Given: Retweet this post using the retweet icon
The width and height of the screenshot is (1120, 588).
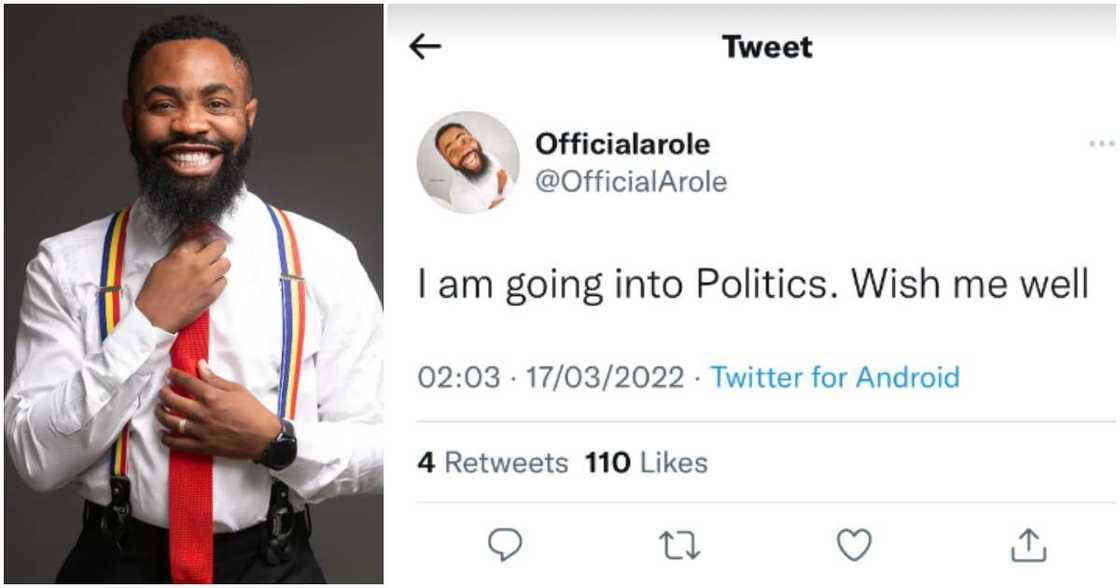Looking at the screenshot, I should [x=680, y=544].
